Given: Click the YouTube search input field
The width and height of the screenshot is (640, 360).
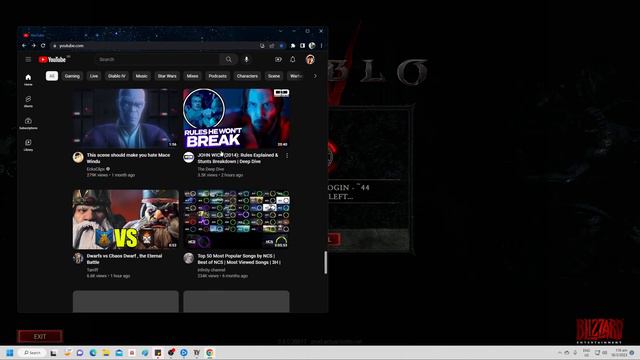Looking at the screenshot, I should (x=158, y=60).
